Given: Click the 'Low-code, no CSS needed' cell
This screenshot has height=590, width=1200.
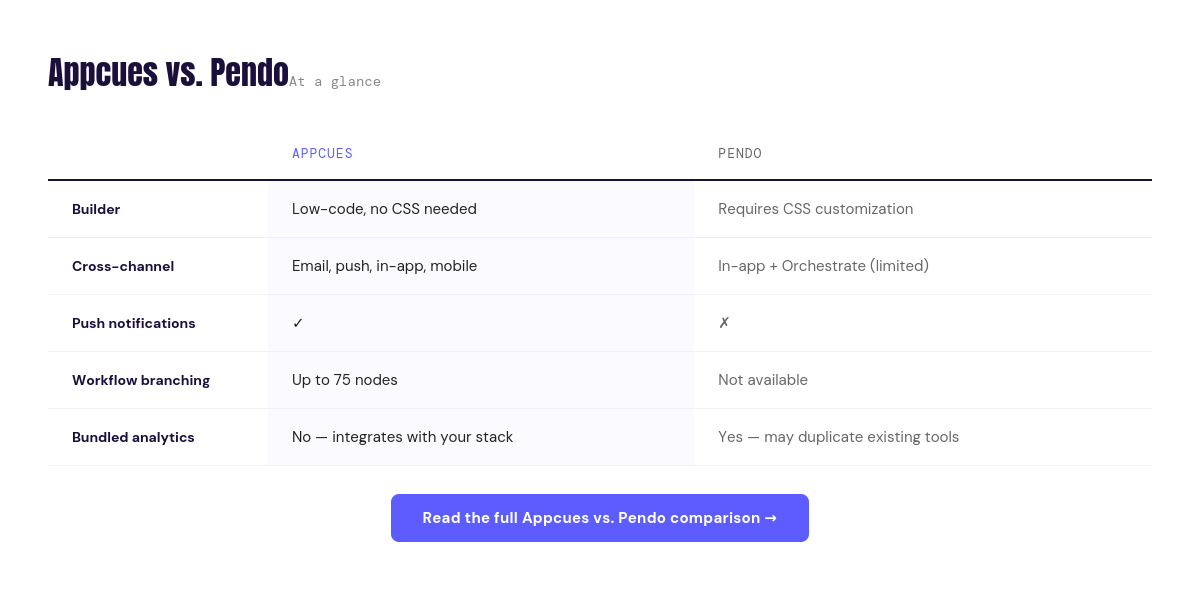Looking at the screenshot, I should tap(384, 209).
